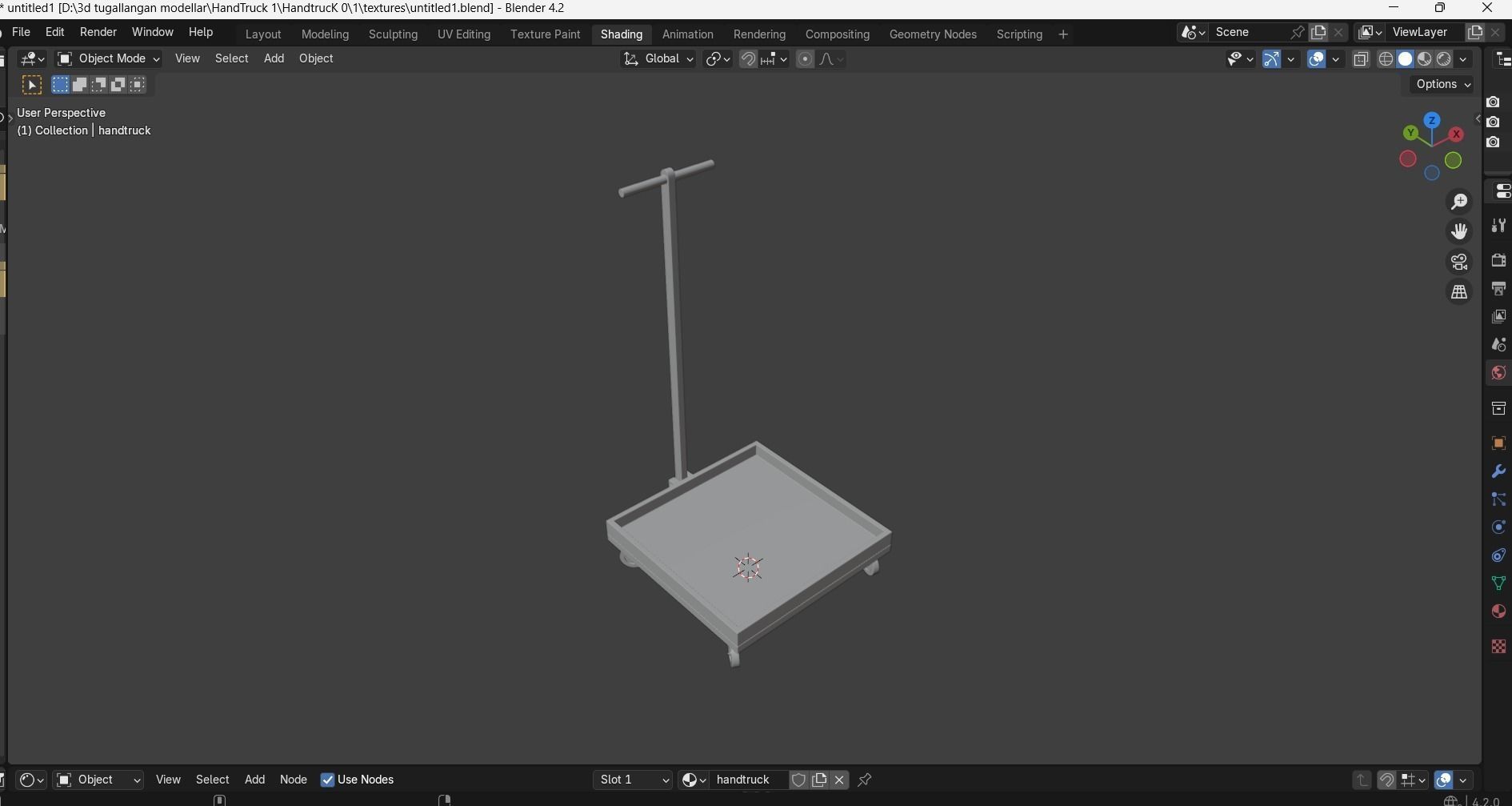Open the node editor Object shader type dropdown
This screenshot has width=1512, height=806.
pos(98,780)
